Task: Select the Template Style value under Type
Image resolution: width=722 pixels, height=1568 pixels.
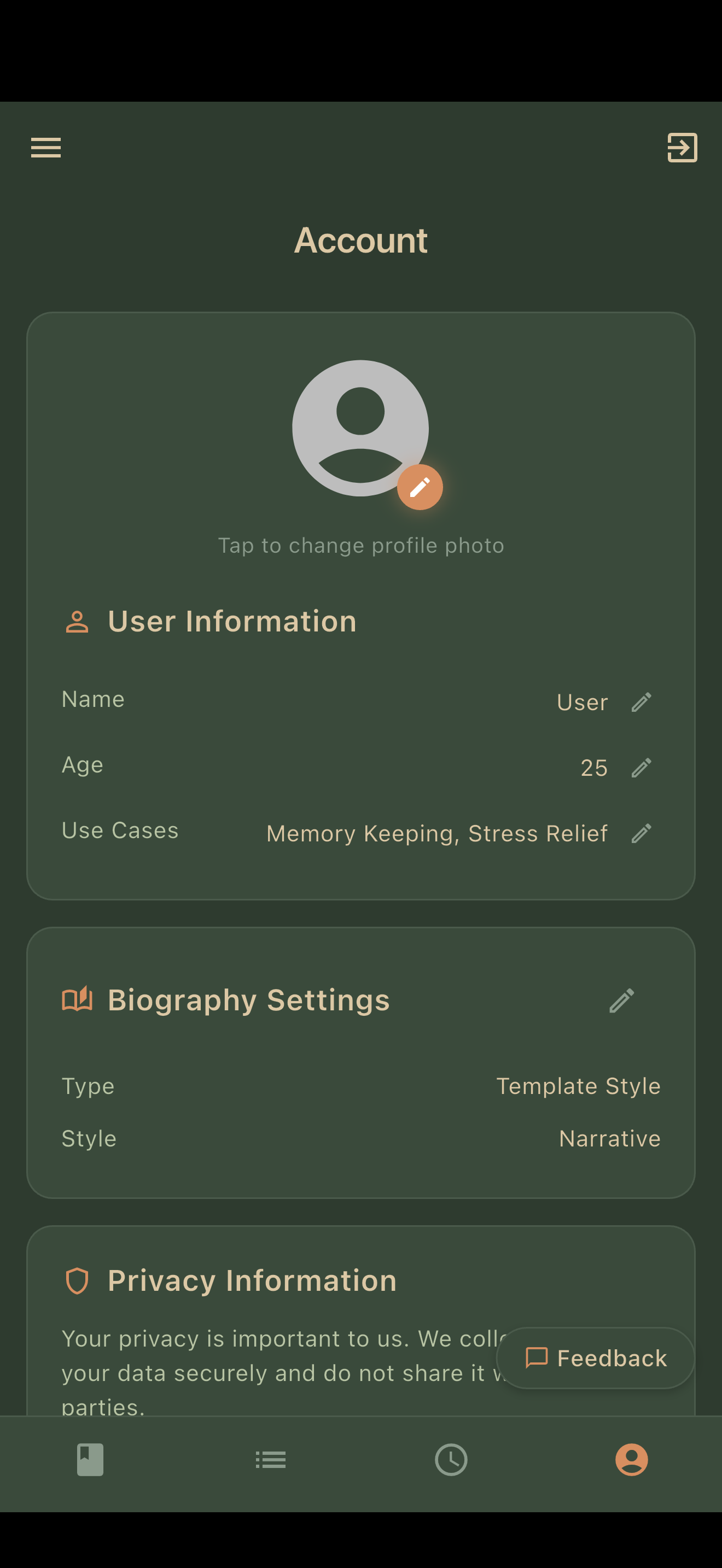Action: click(578, 1086)
